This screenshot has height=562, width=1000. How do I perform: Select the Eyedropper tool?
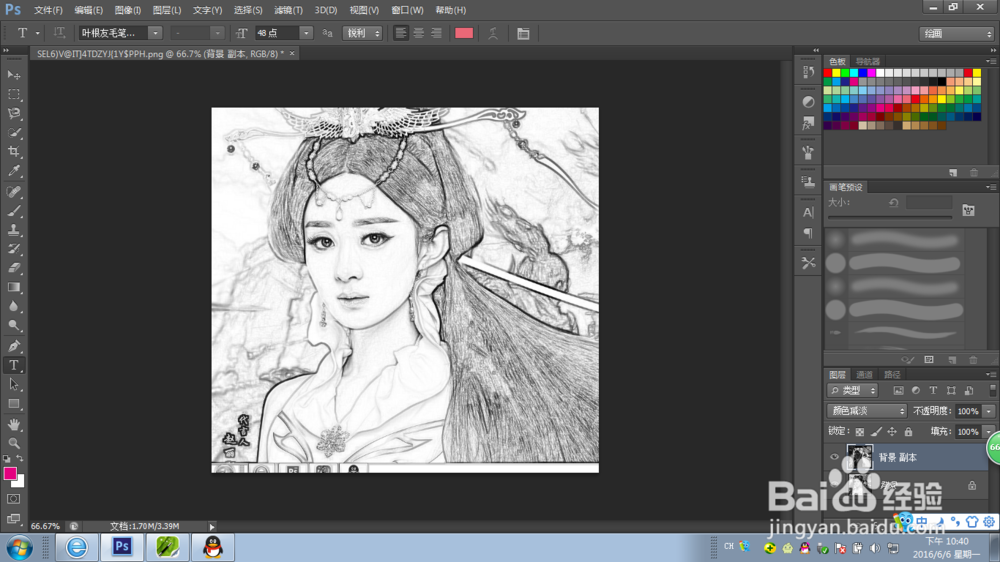click(x=13, y=171)
